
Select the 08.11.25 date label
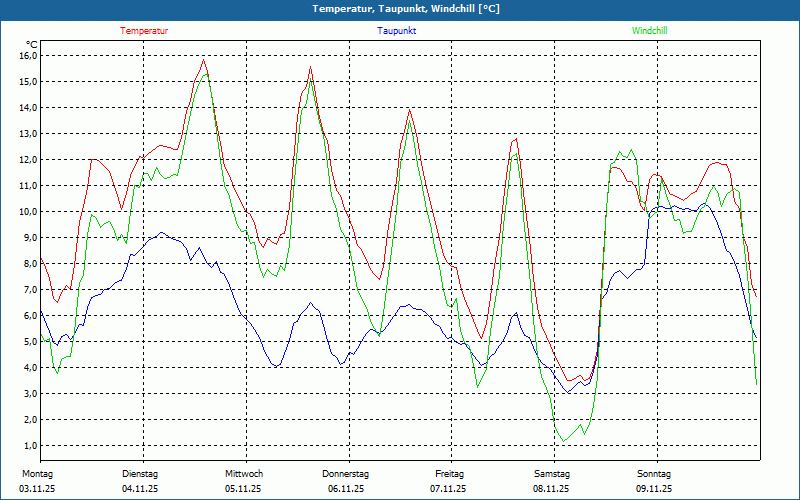coord(552,489)
